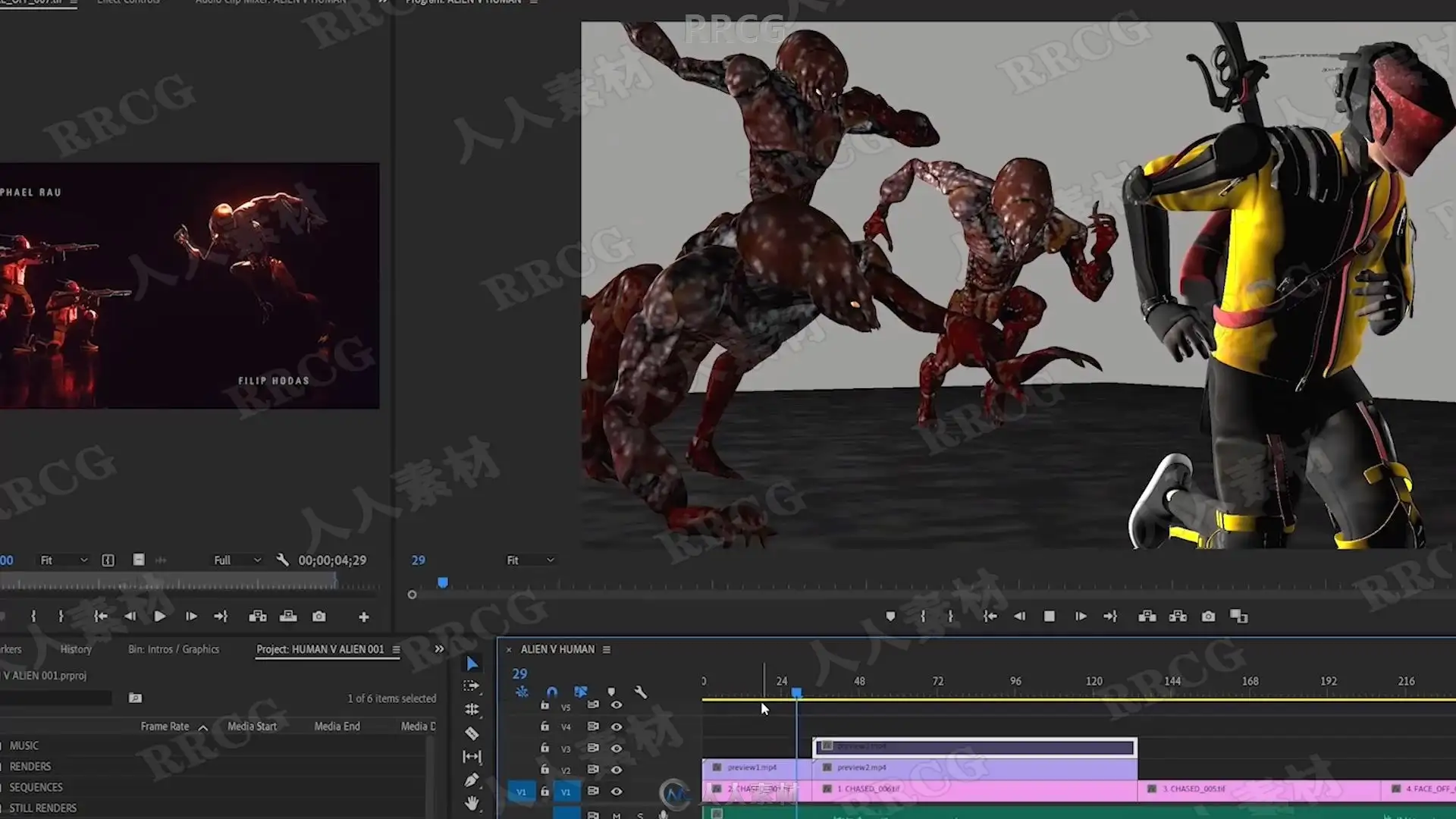Select the Slip tool

pos(472,757)
